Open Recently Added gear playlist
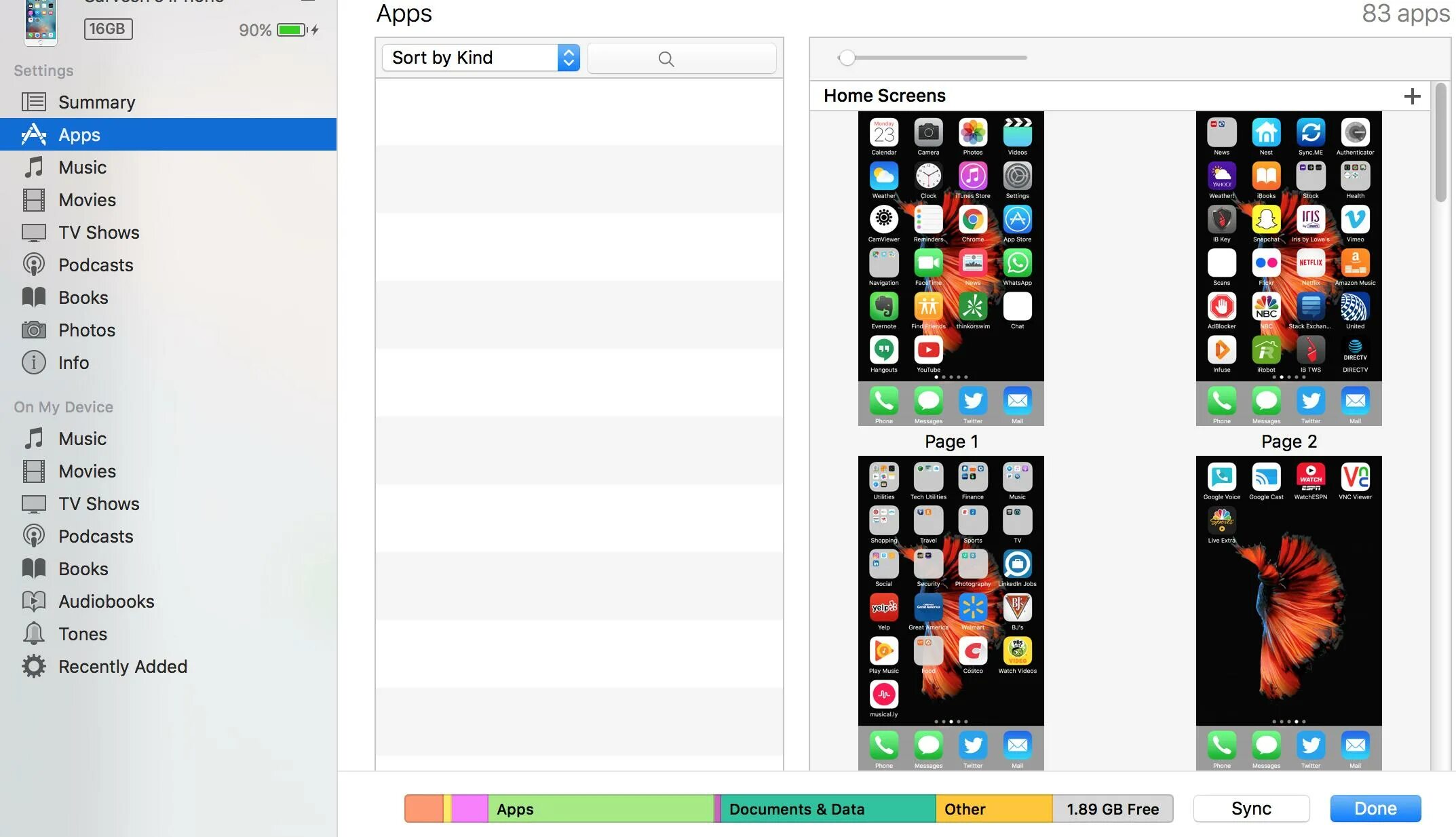The image size is (1456, 837). (x=168, y=666)
